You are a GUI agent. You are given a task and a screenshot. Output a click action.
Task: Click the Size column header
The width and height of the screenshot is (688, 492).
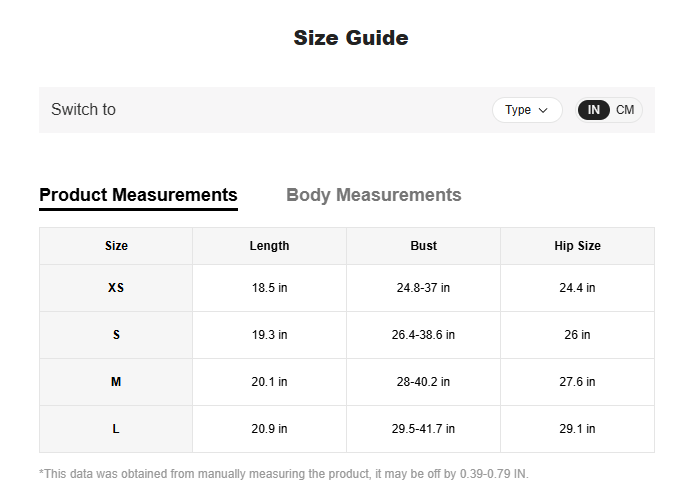(116, 246)
